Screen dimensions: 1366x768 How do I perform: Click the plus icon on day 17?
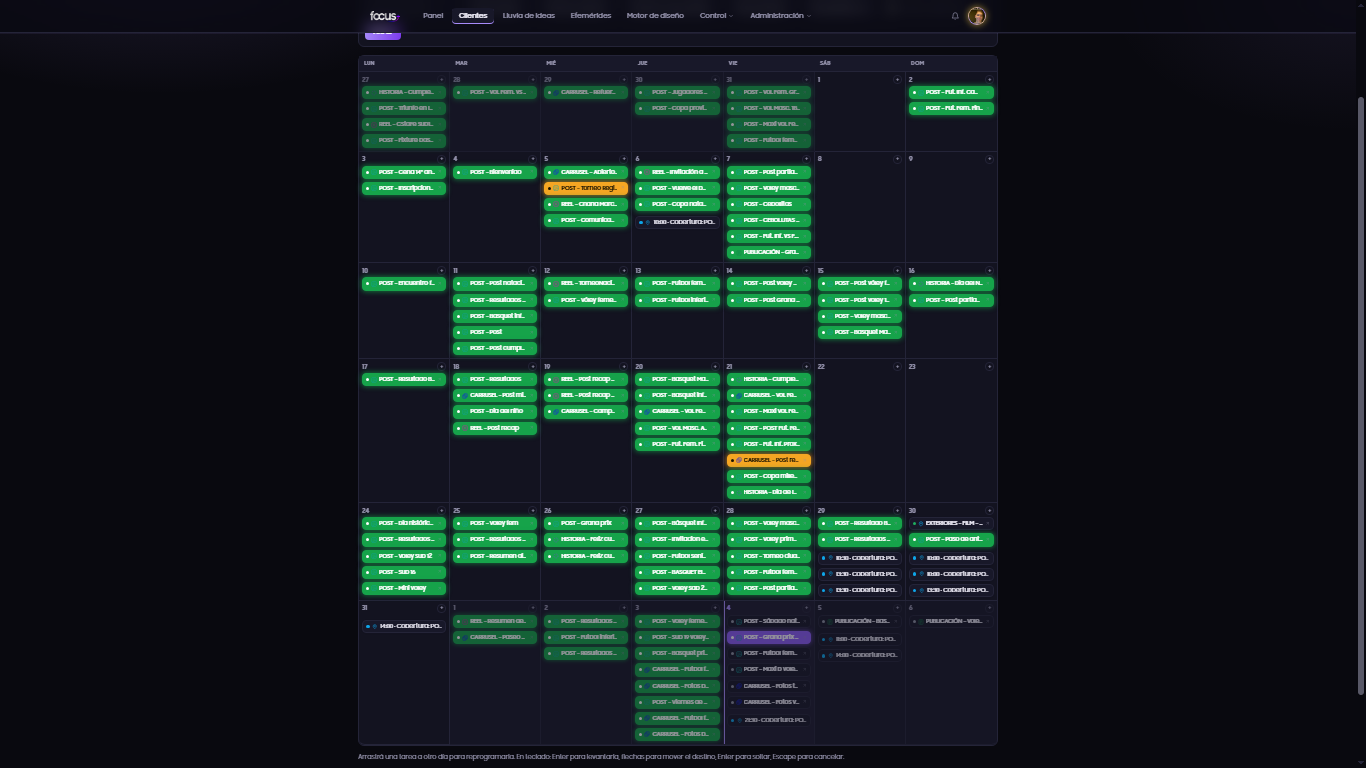(441, 367)
